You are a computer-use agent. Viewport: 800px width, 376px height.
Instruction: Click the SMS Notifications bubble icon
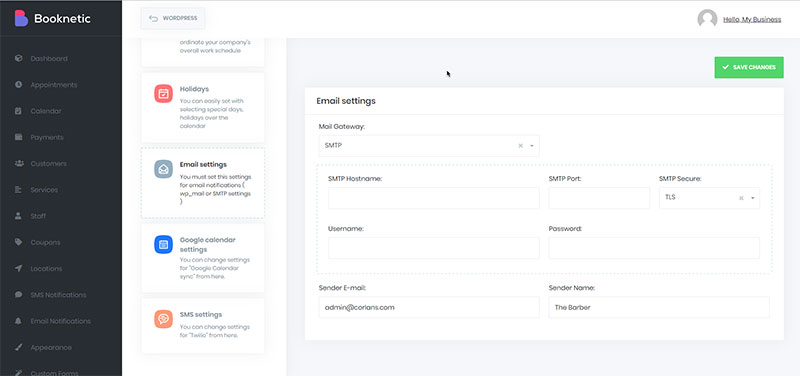(x=19, y=295)
